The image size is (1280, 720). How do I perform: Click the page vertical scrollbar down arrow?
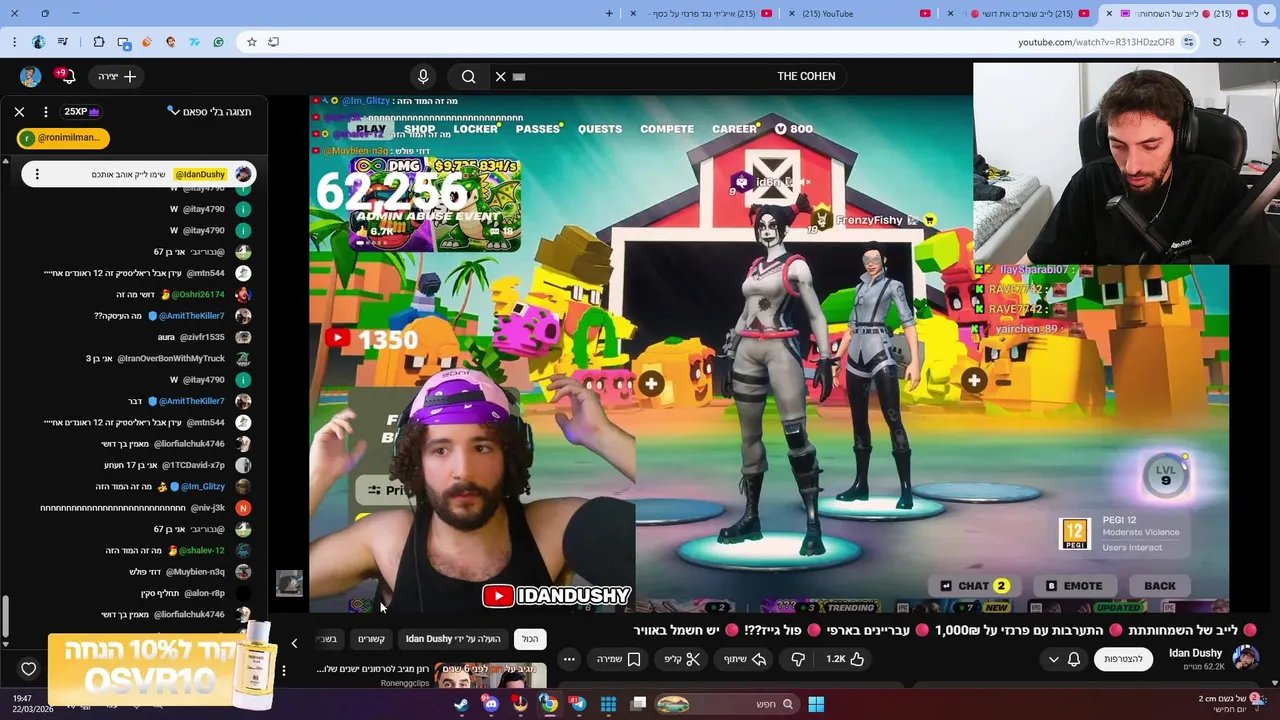(1273, 683)
